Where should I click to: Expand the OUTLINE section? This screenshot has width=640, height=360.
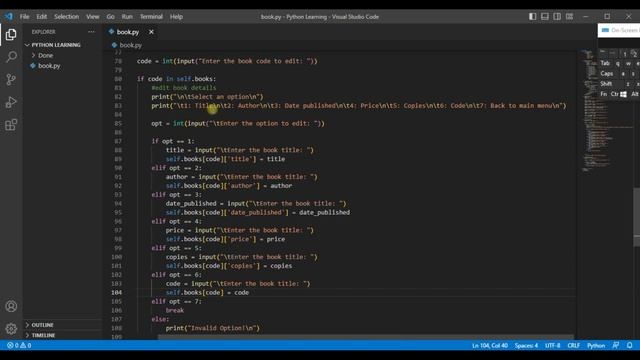click(42, 325)
